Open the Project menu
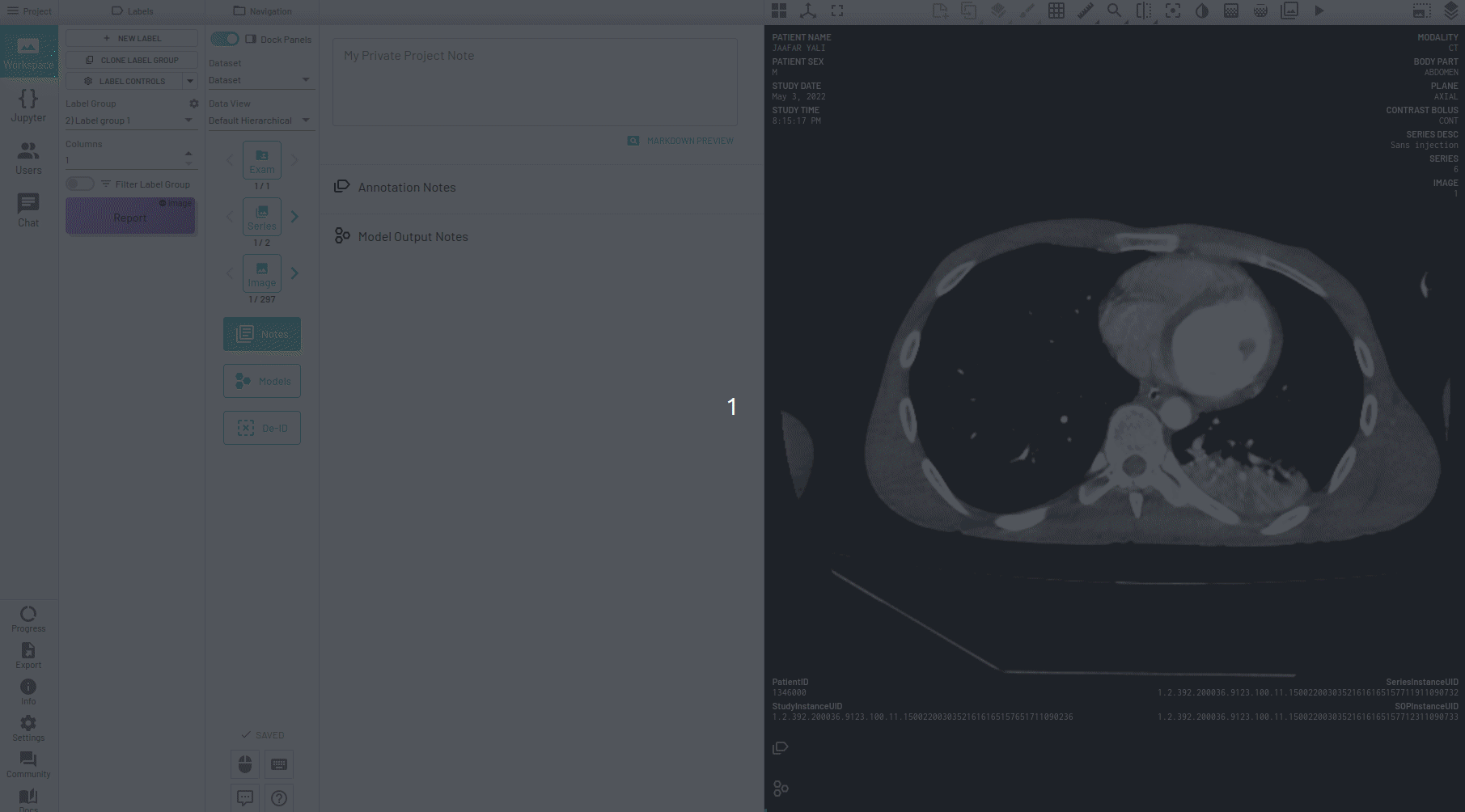The width and height of the screenshot is (1465, 812). click(29, 11)
